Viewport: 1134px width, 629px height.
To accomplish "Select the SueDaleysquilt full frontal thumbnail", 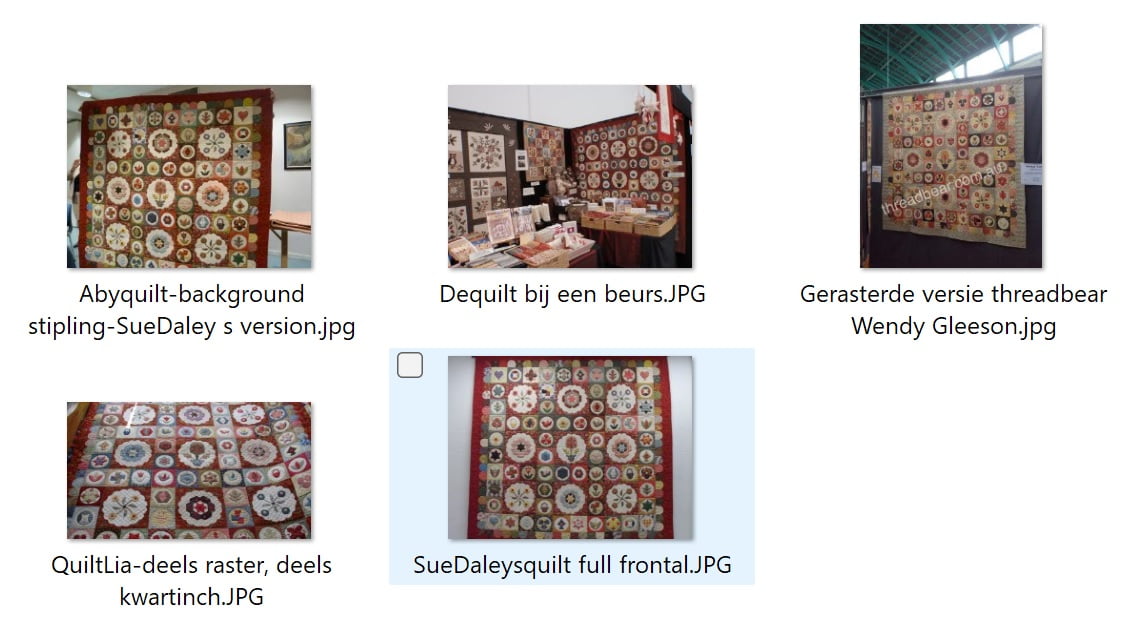I will pos(570,448).
